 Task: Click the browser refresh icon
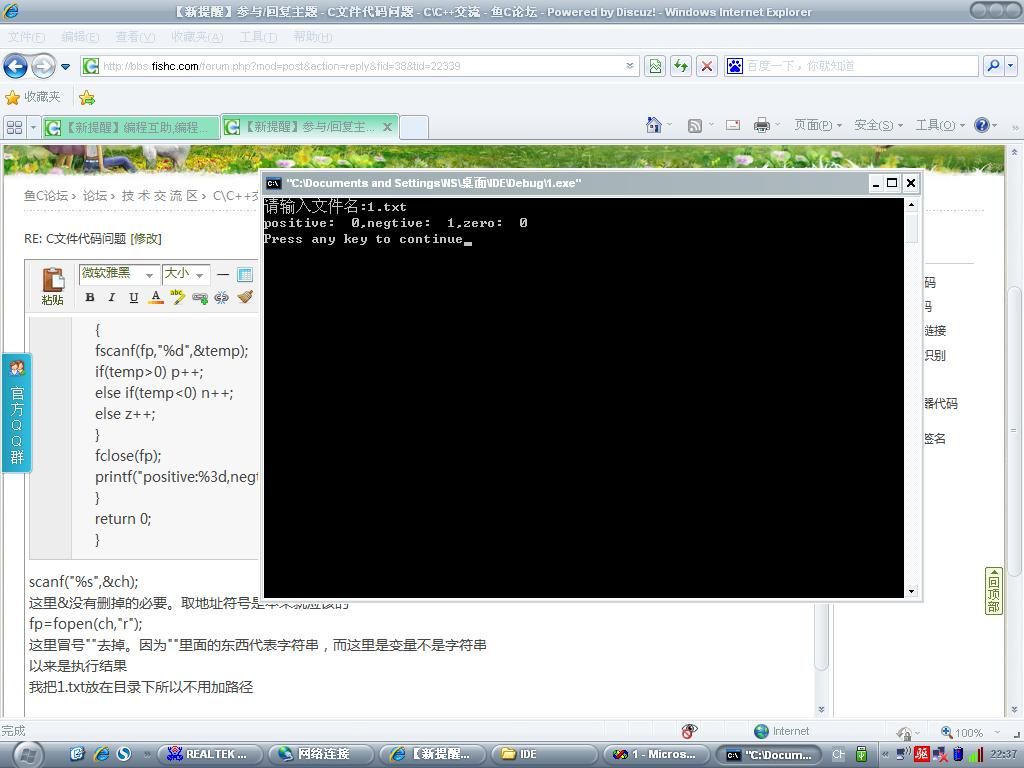(x=681, y=66)
